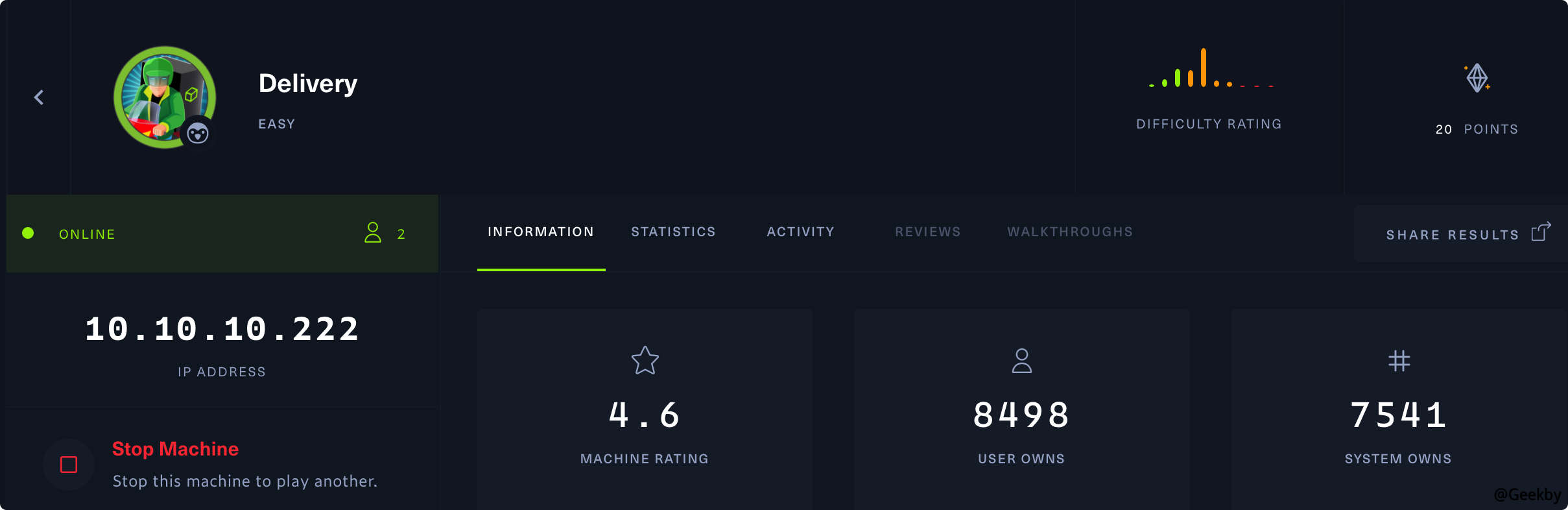
Task: Click the user owns person icon
Action: coord(1021,361)
